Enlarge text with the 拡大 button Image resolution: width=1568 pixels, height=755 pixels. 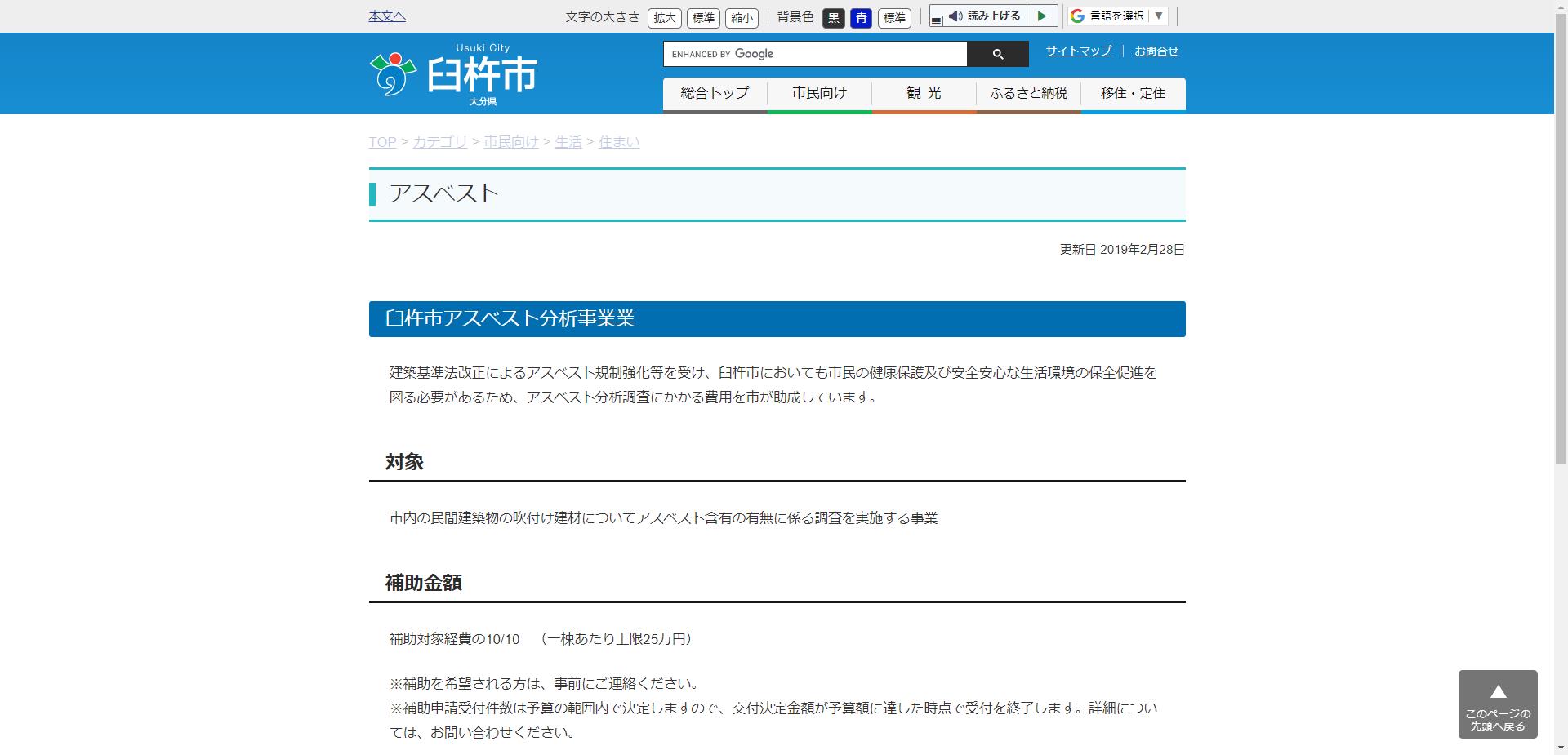(x=664, y=18)
